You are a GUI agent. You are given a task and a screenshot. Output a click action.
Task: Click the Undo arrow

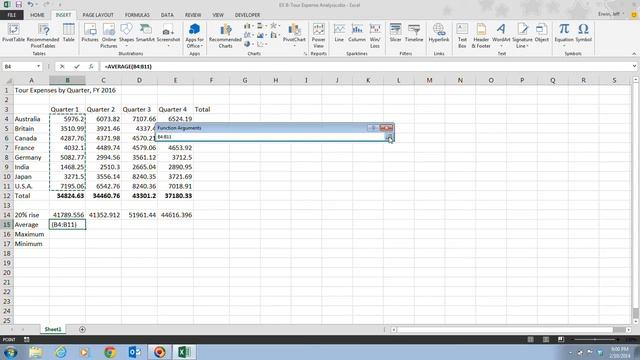point(31,4)
